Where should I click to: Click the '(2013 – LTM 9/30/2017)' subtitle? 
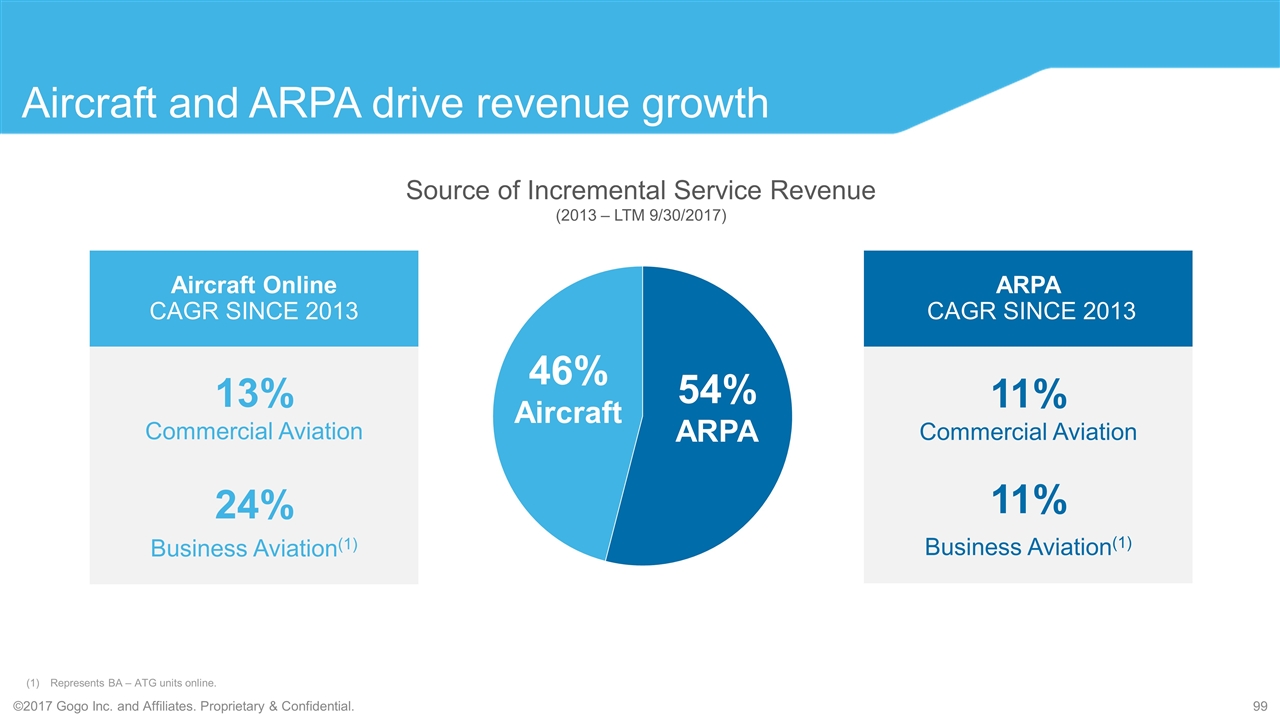pyautogui.click(x=640, y=217)
